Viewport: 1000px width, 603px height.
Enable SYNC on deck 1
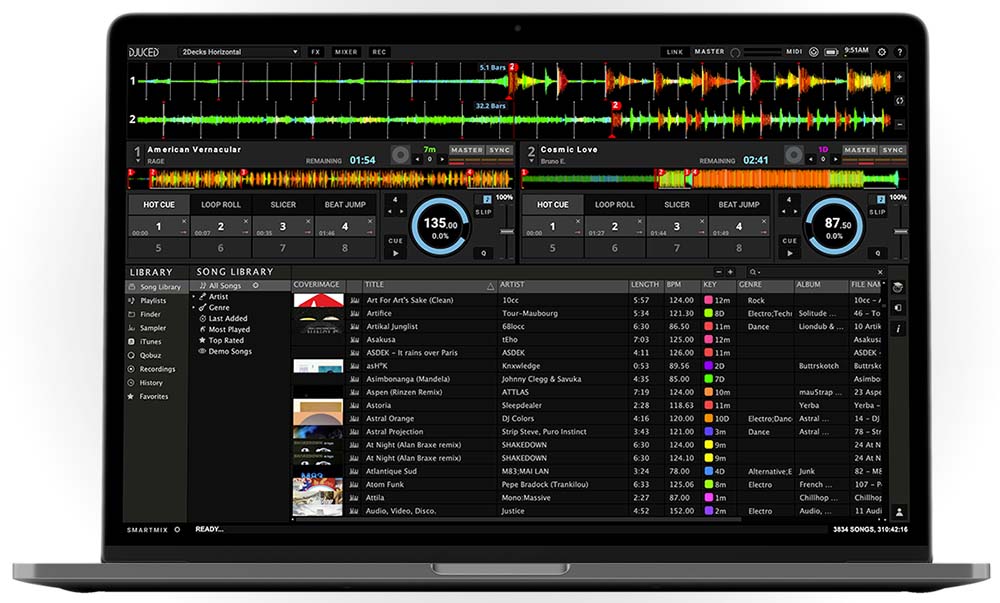point(500,150)
